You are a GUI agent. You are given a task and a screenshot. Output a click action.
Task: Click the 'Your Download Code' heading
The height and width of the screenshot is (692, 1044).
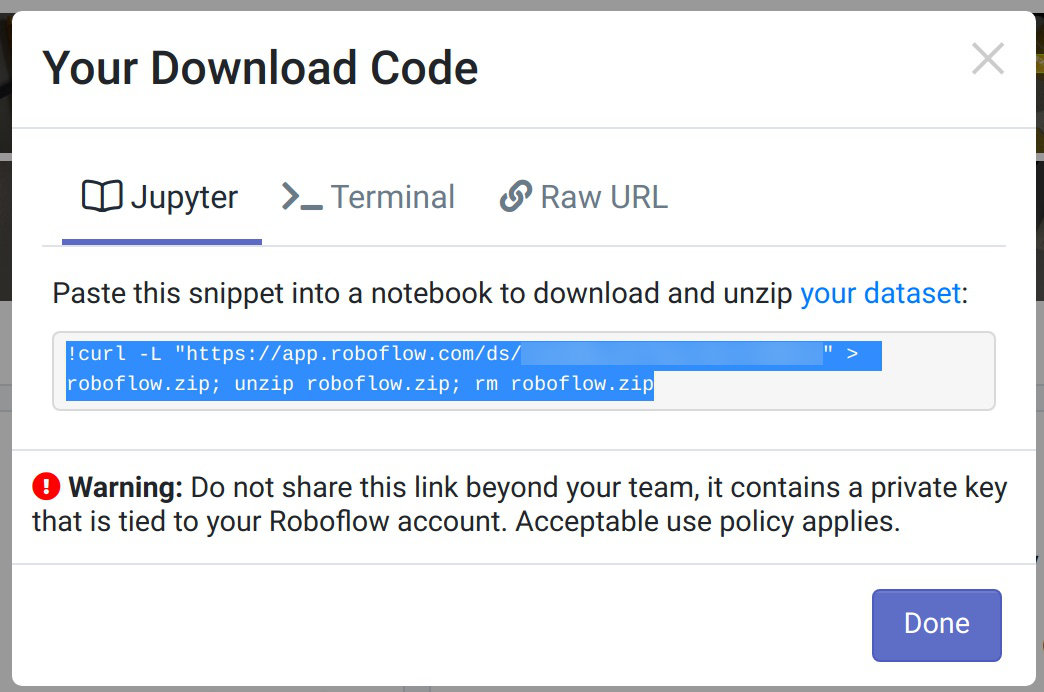(x=260, y=68)
